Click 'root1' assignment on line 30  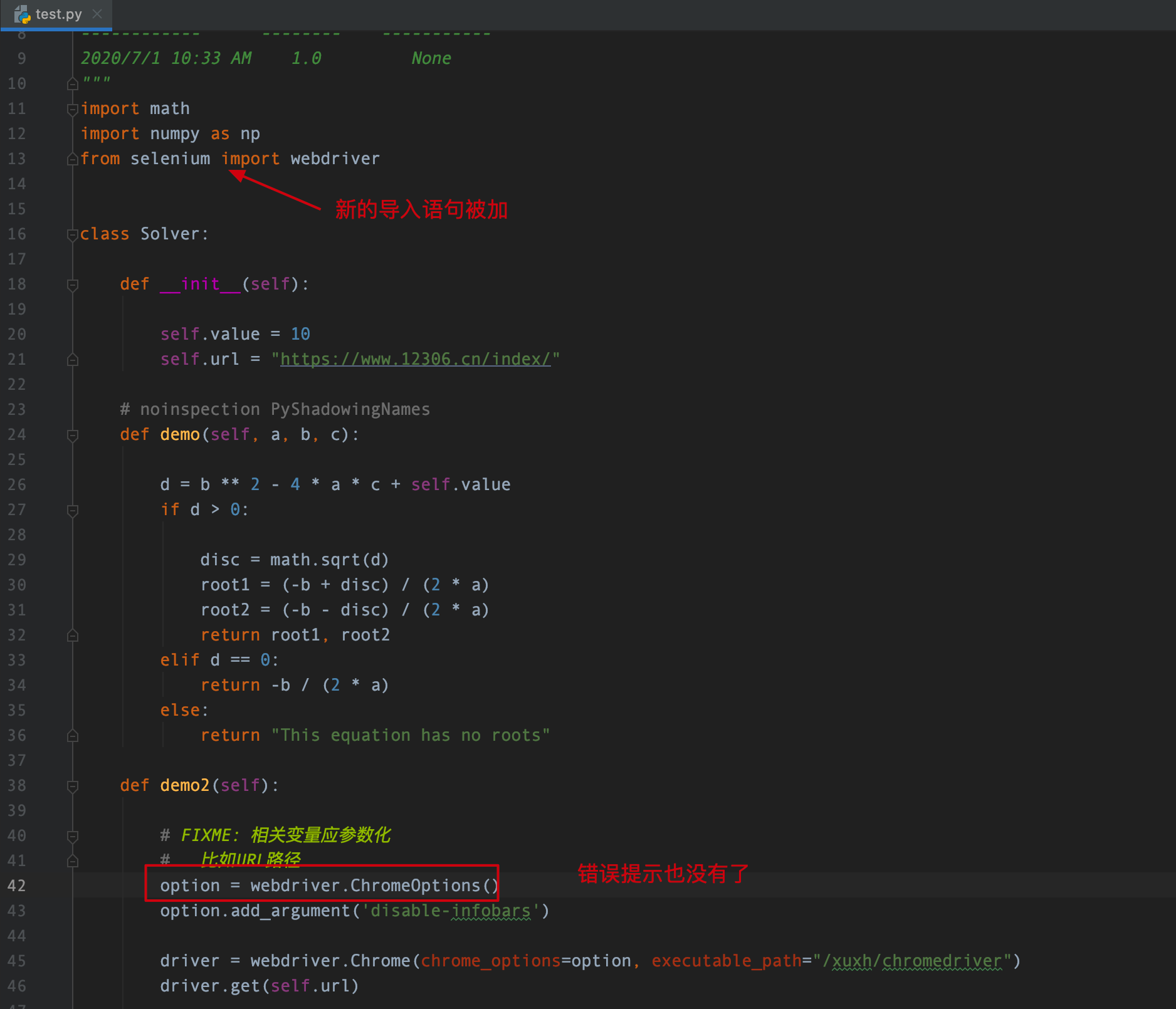click(225, 585)
